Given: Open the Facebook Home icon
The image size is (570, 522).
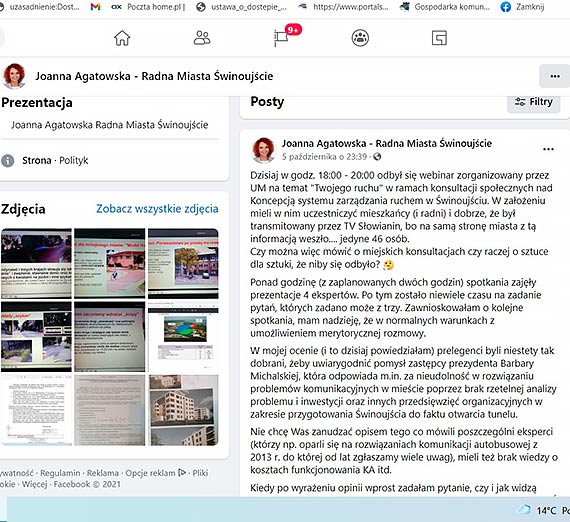Looking at the screenshot, I should click(x=122, y=38).
